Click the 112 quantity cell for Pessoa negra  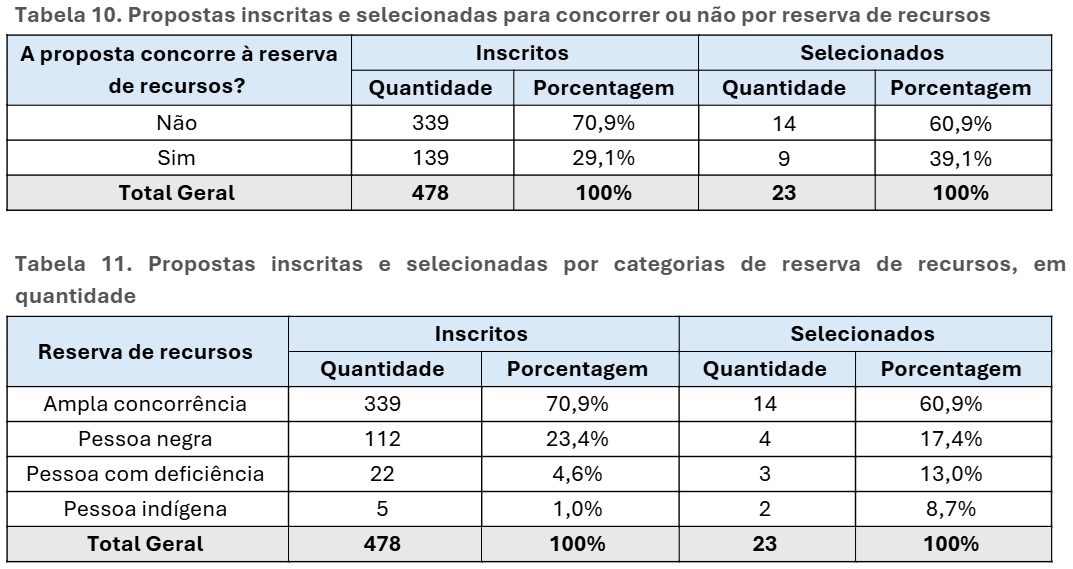(x=382, y=439)
